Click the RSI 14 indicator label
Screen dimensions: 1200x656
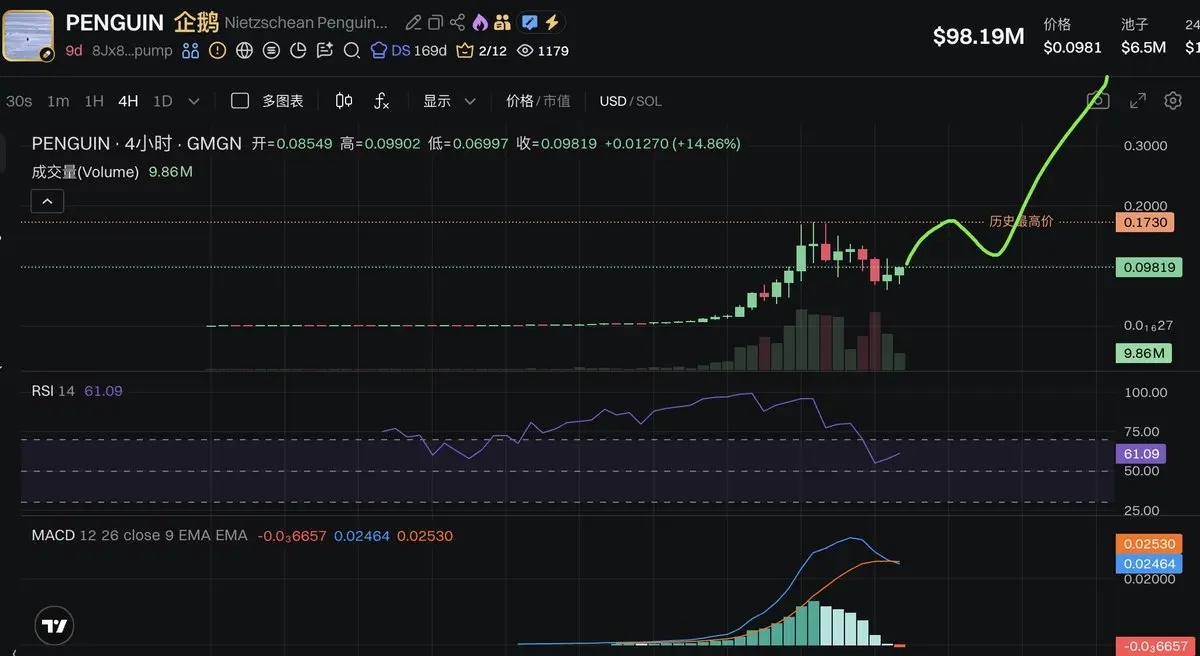tap(53, 391)
